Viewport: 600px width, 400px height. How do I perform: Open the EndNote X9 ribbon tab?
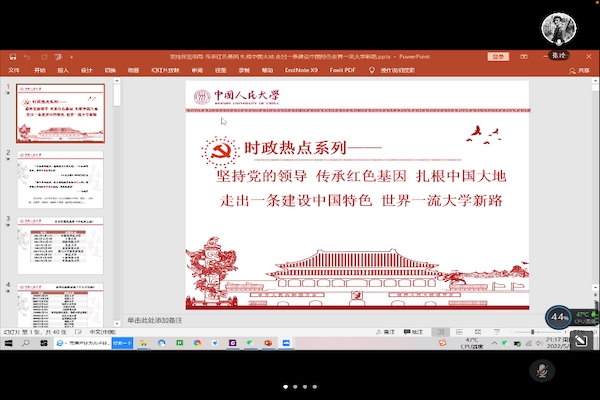(301, 70)
